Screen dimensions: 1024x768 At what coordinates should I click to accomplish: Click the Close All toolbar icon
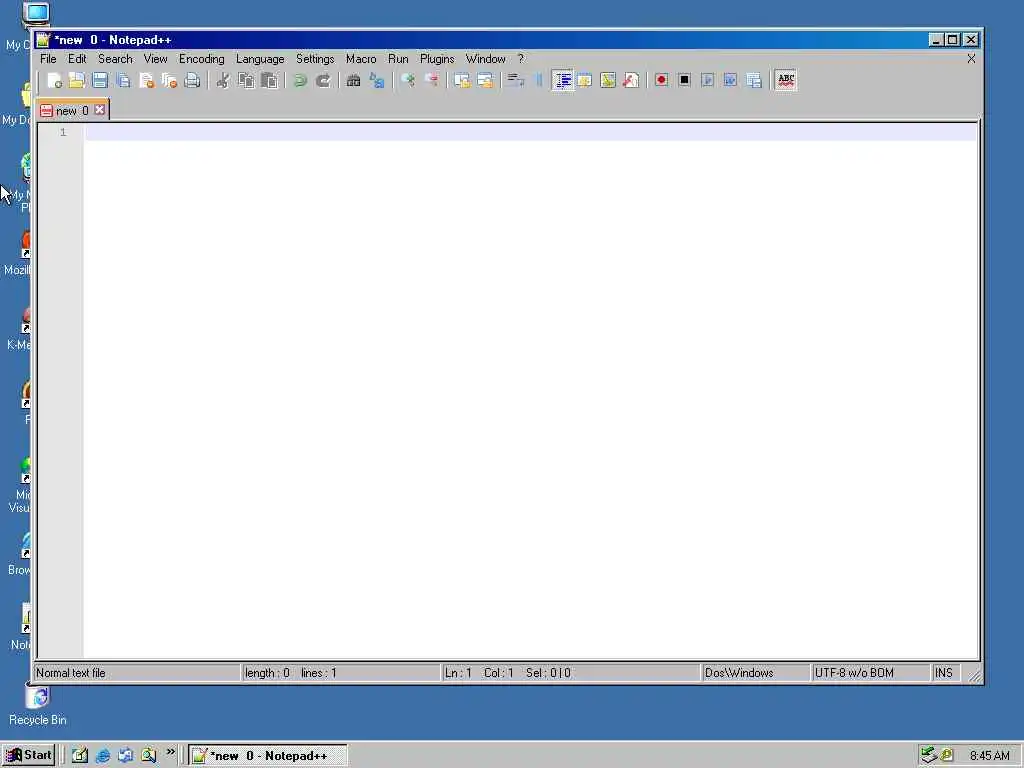[169, 80]
